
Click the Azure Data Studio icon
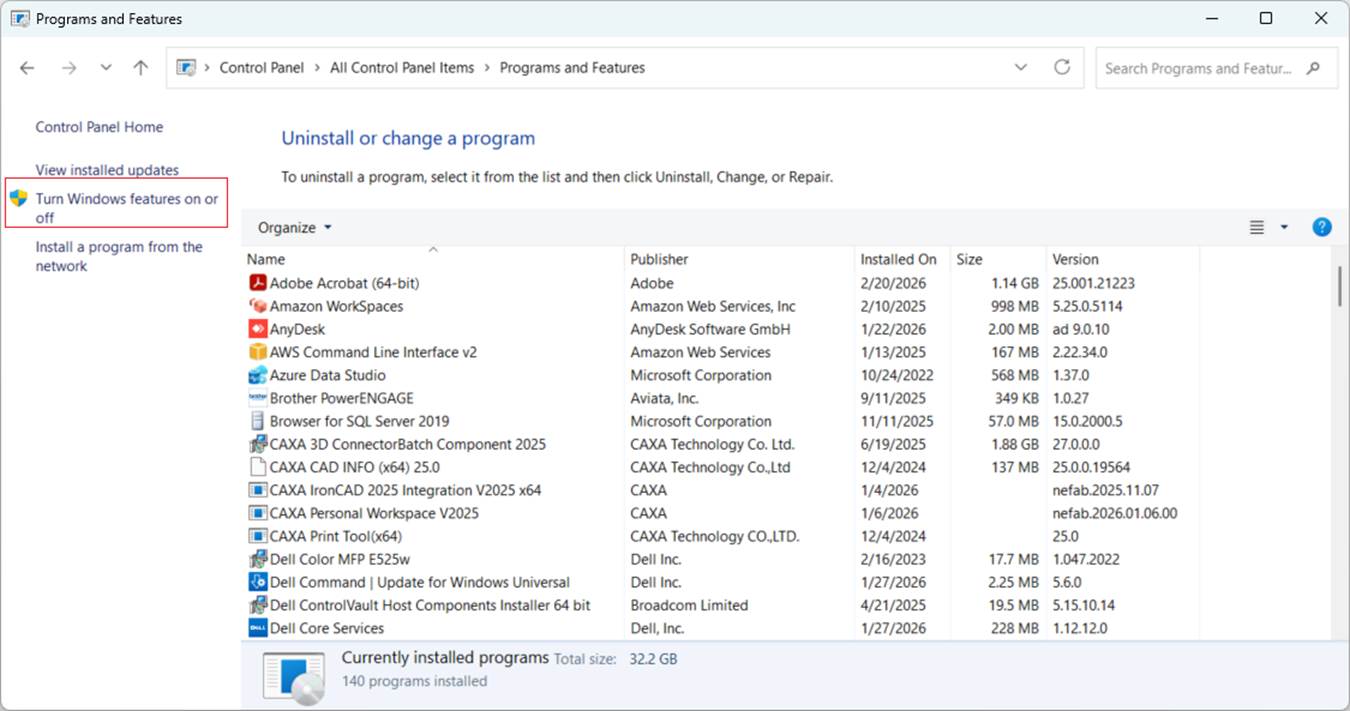(258, 375)
